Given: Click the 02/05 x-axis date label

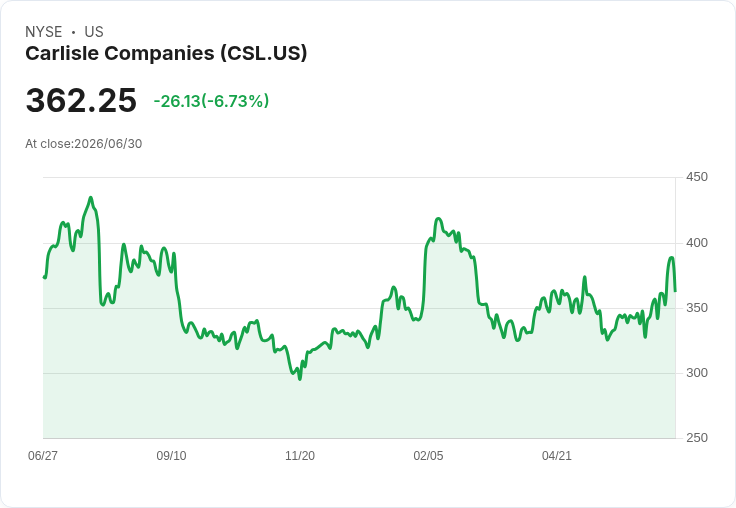Looking at the screenshot, I should [x=428, y=455].
